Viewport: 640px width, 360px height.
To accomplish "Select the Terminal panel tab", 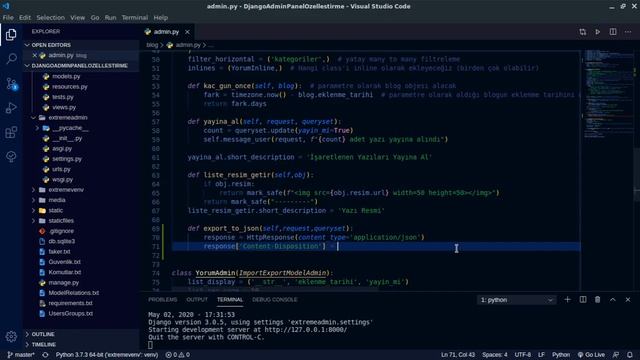I will pyautogui.click(x=230, y=300).
